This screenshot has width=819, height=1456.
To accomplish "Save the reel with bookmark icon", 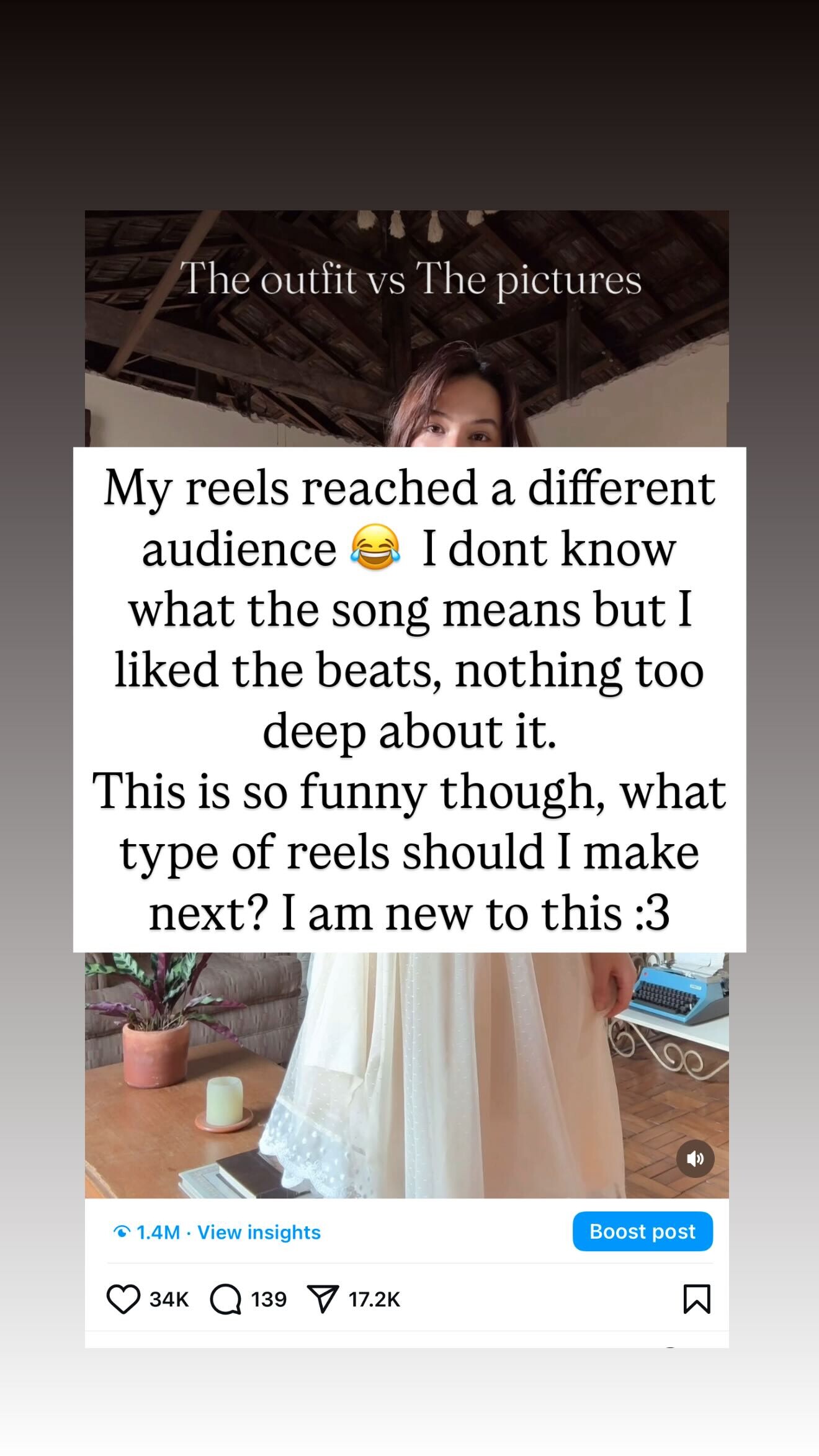I will click(x=696, y=1299).
